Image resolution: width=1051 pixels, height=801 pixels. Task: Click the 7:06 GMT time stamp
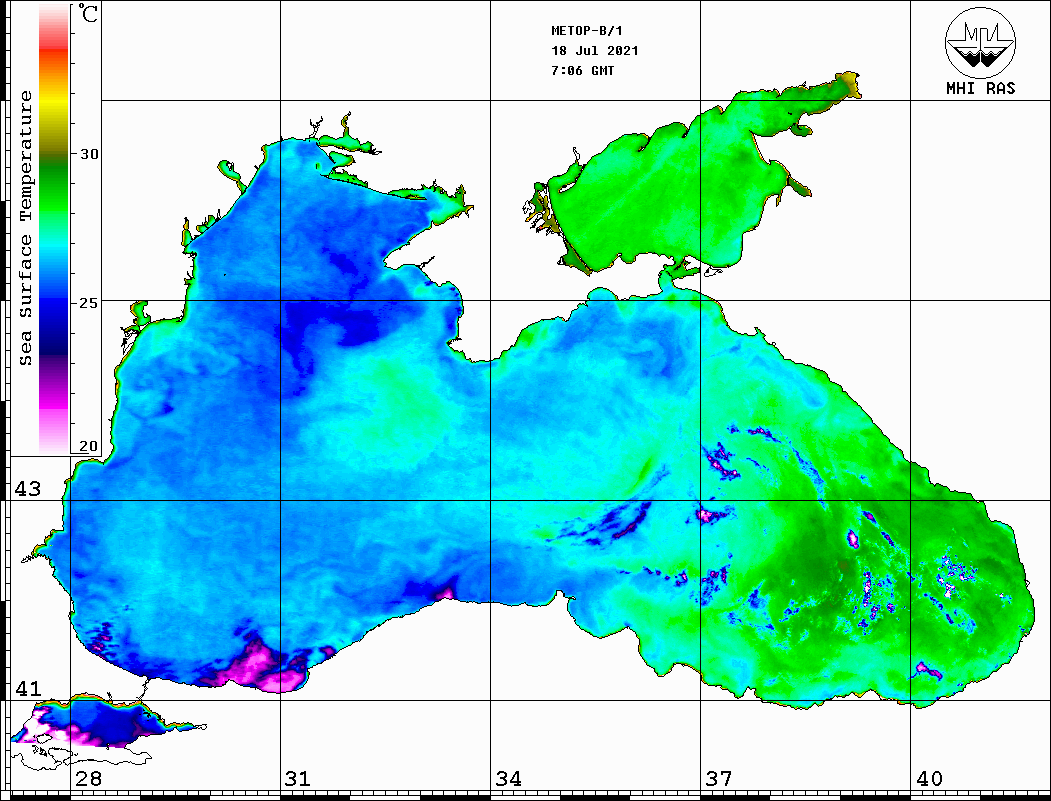click(x=582, y=71)
